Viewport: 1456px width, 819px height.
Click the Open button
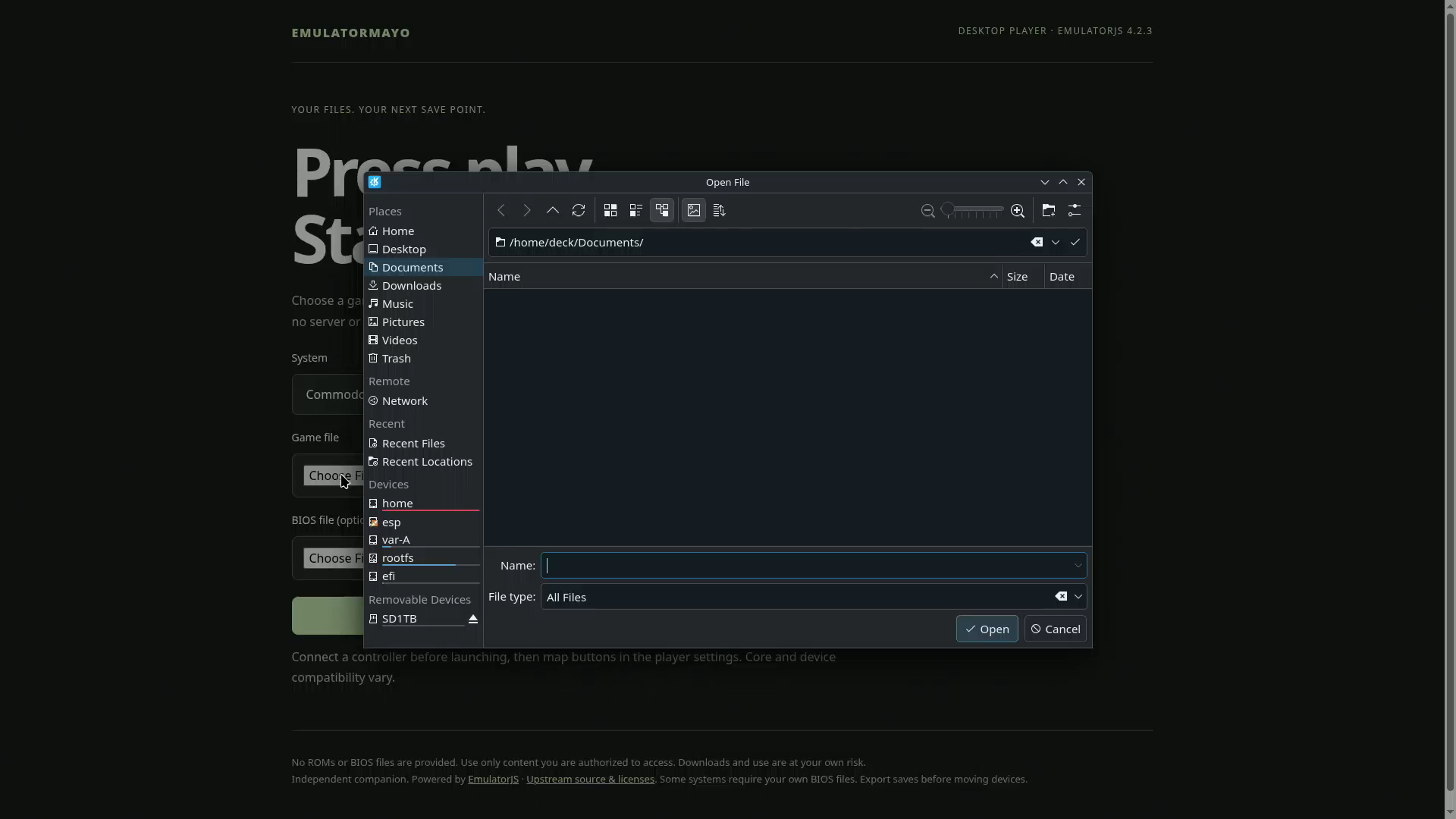(x=987, y=629)
